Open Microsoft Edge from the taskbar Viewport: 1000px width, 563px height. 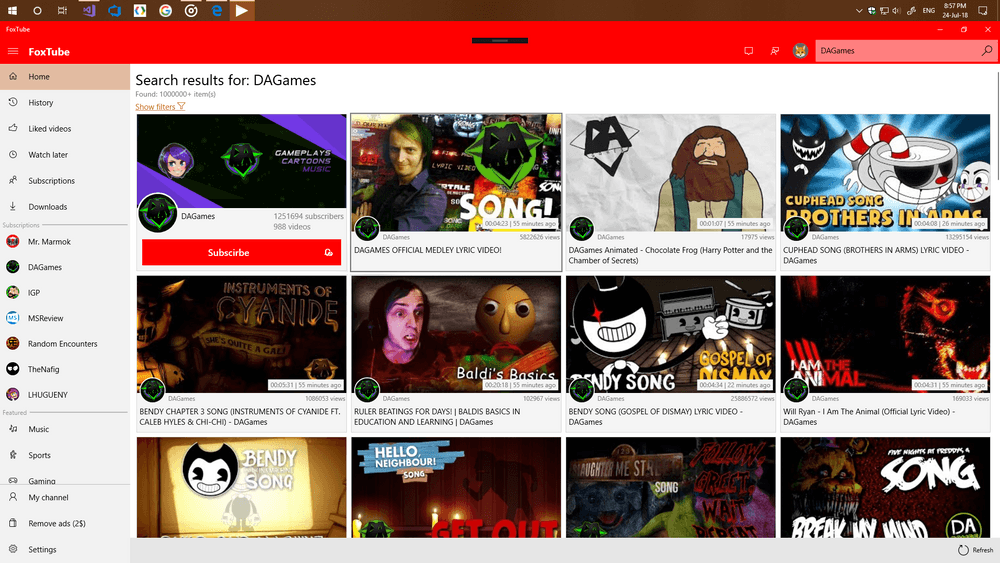point(217,10)
